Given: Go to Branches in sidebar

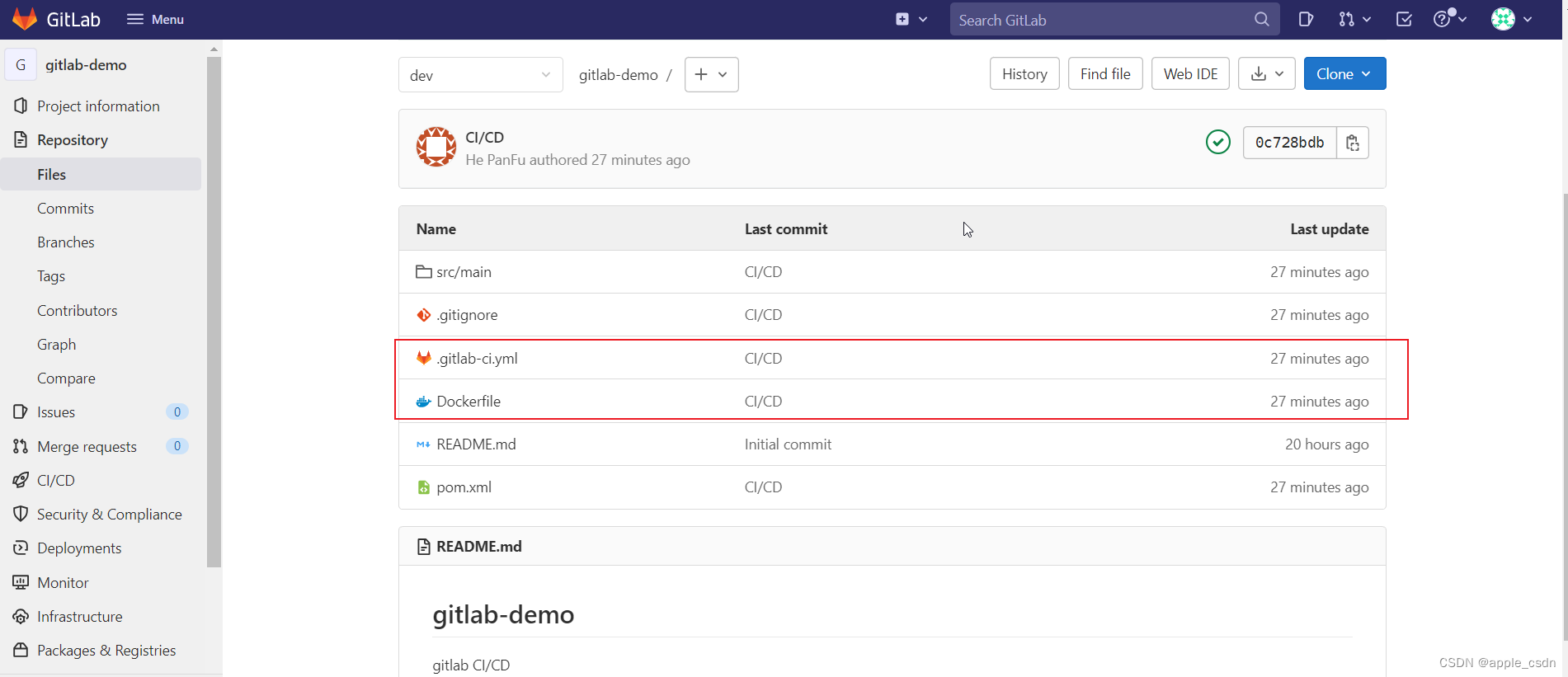Looking at the screenshot, I should coord(66,242).
